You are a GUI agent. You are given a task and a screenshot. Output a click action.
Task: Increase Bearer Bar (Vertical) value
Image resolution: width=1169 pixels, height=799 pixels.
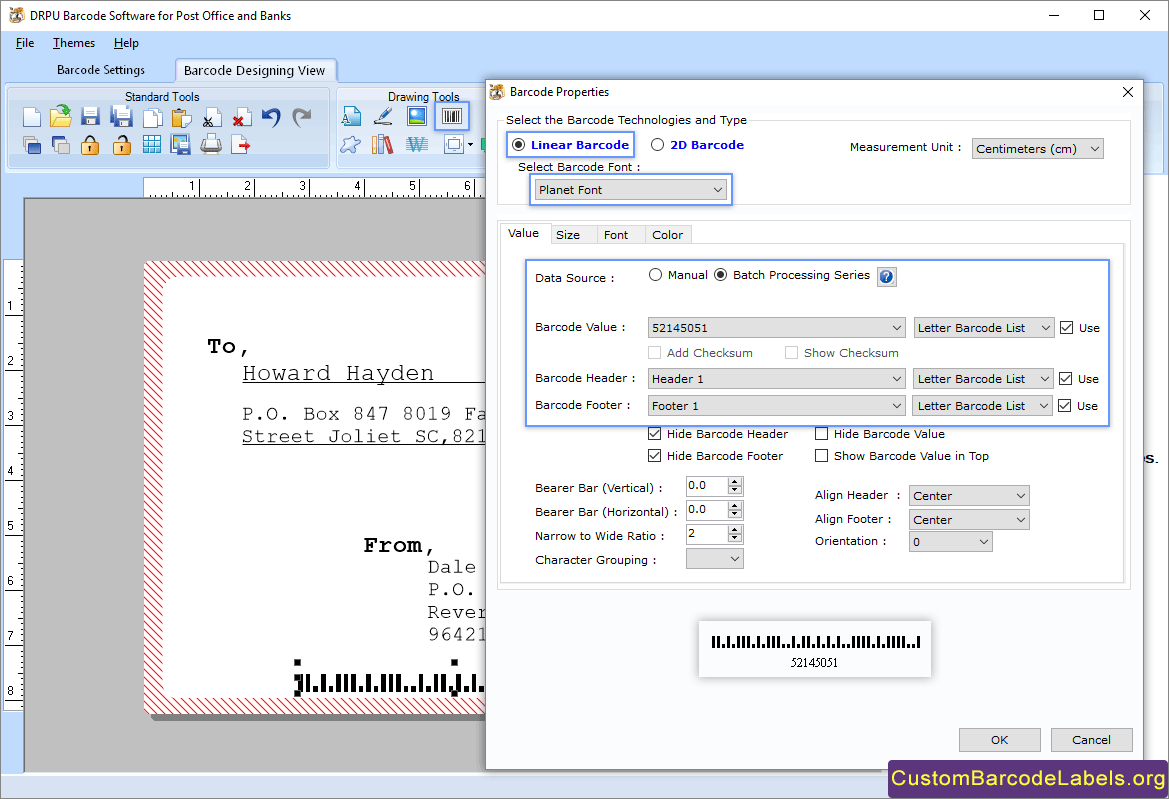tap(735, 482)
